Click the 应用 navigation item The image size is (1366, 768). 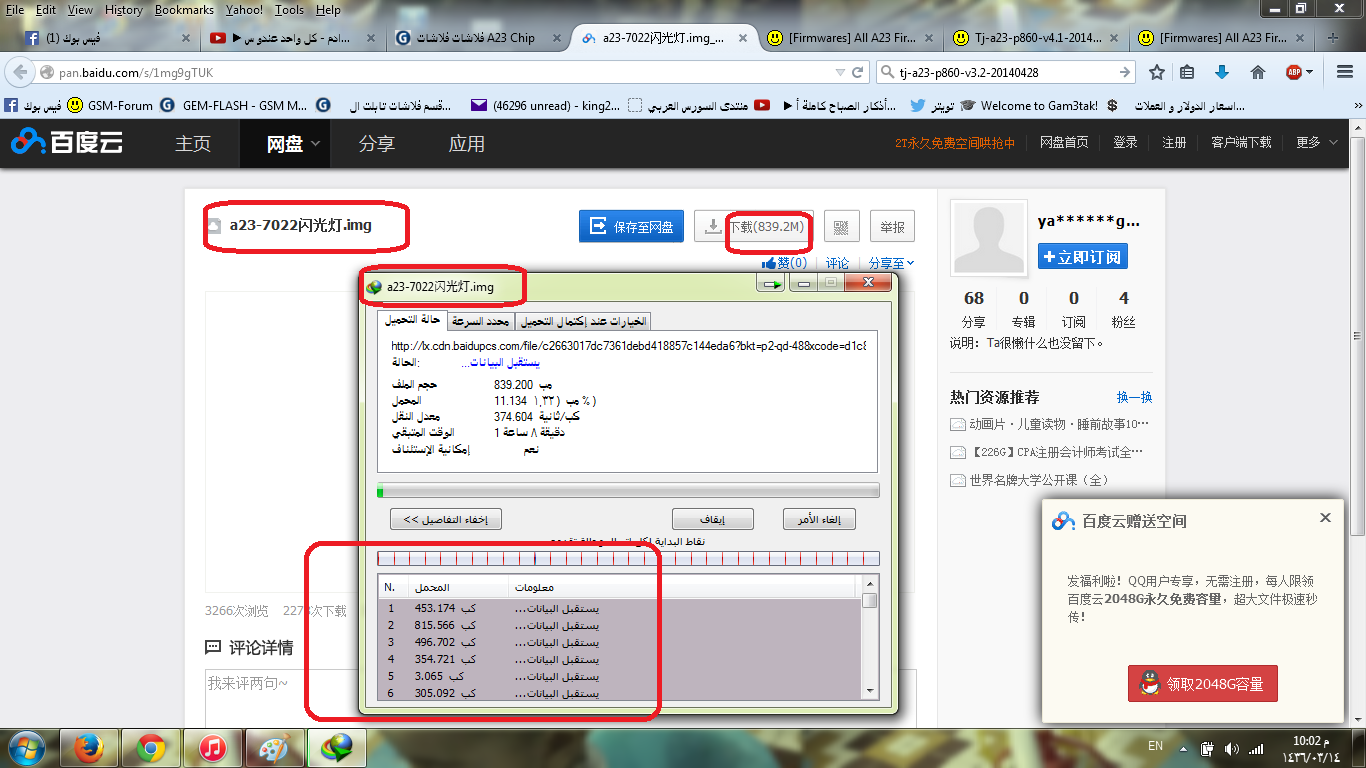point(467,144)
